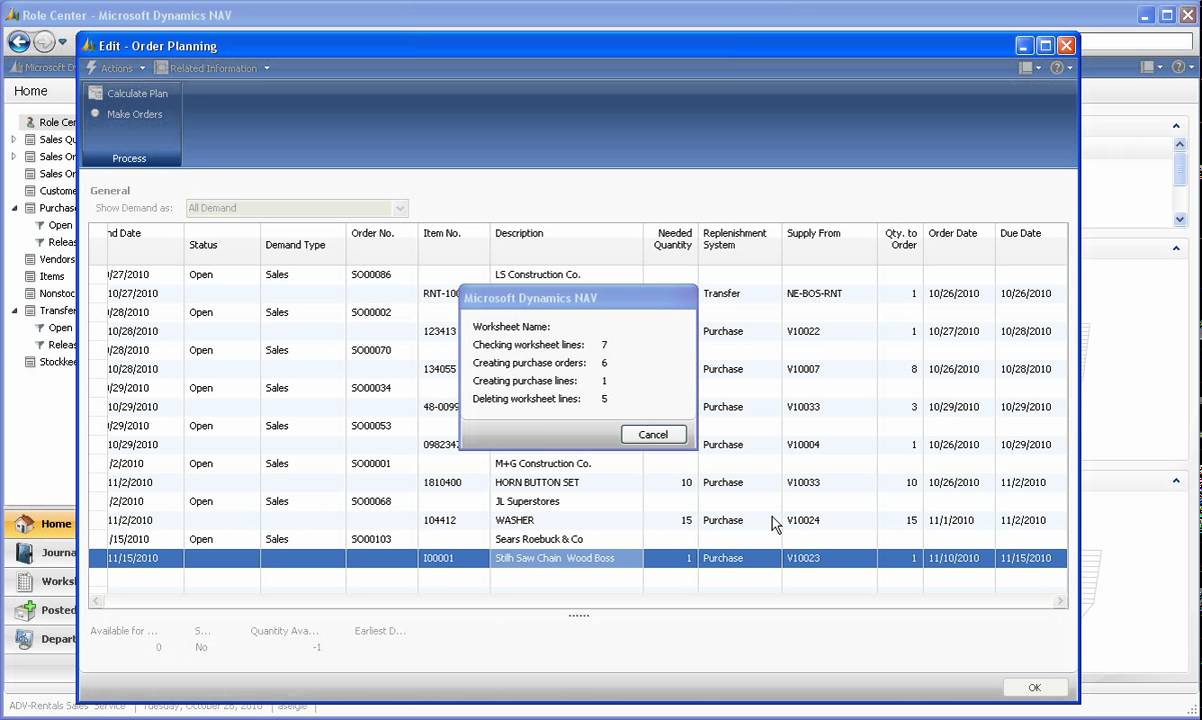This screenshot has width=1202, height=720.
Task: Open navigation history dropdown beside Forward arrow
Action: click(63, 42)
